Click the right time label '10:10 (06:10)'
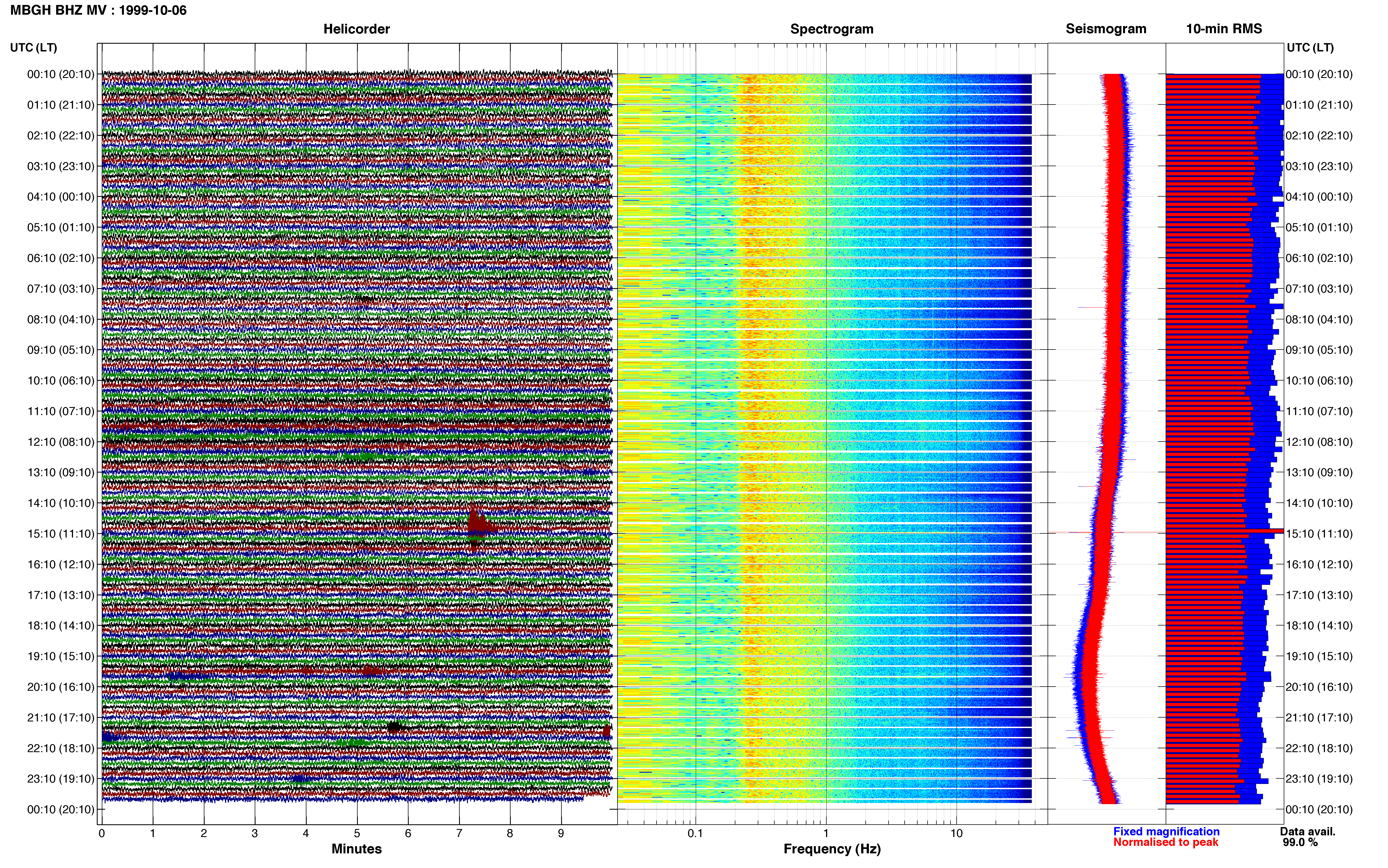This screenshot has width=1388, height=868. pos(1319,380)
